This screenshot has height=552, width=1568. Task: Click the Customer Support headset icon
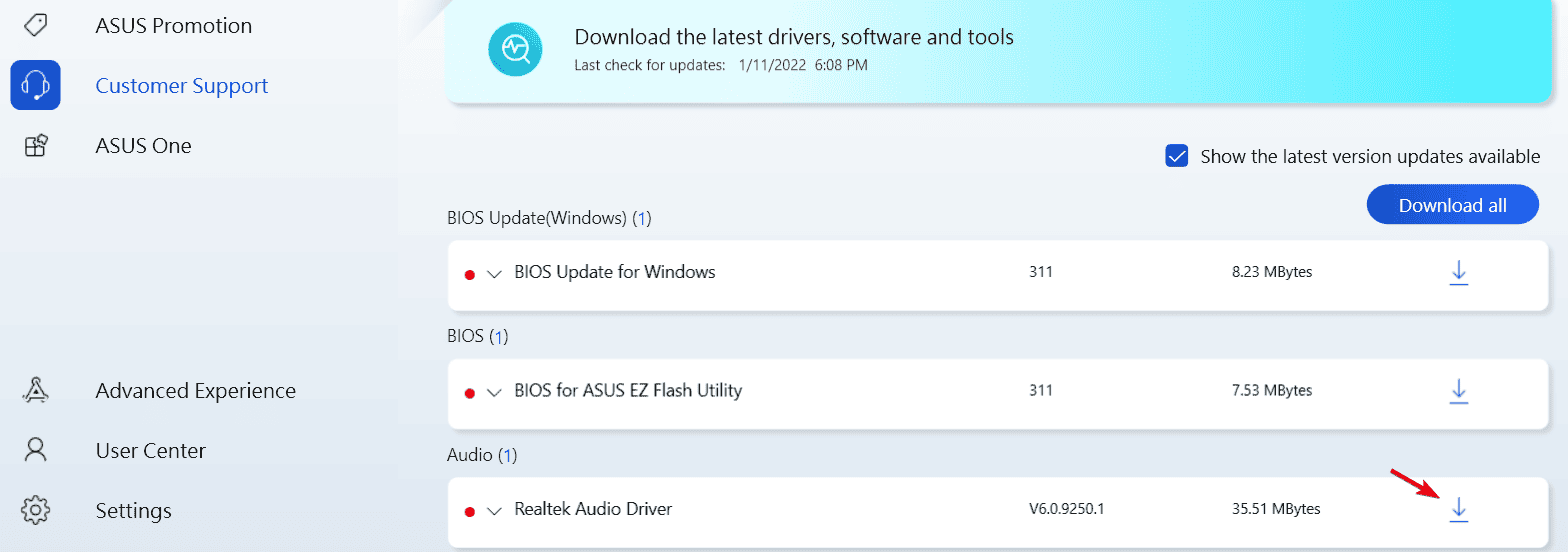(35, 85)
